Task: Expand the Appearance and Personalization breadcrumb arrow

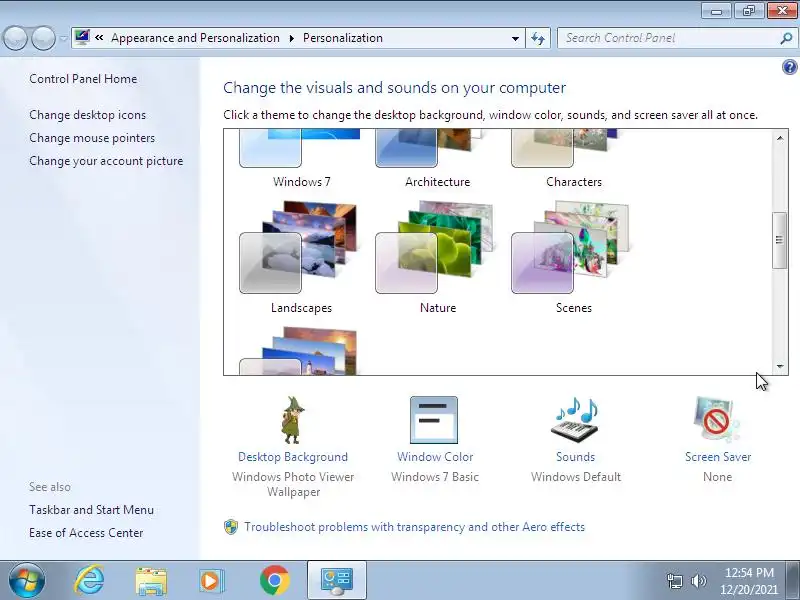Action: point(291,38)
